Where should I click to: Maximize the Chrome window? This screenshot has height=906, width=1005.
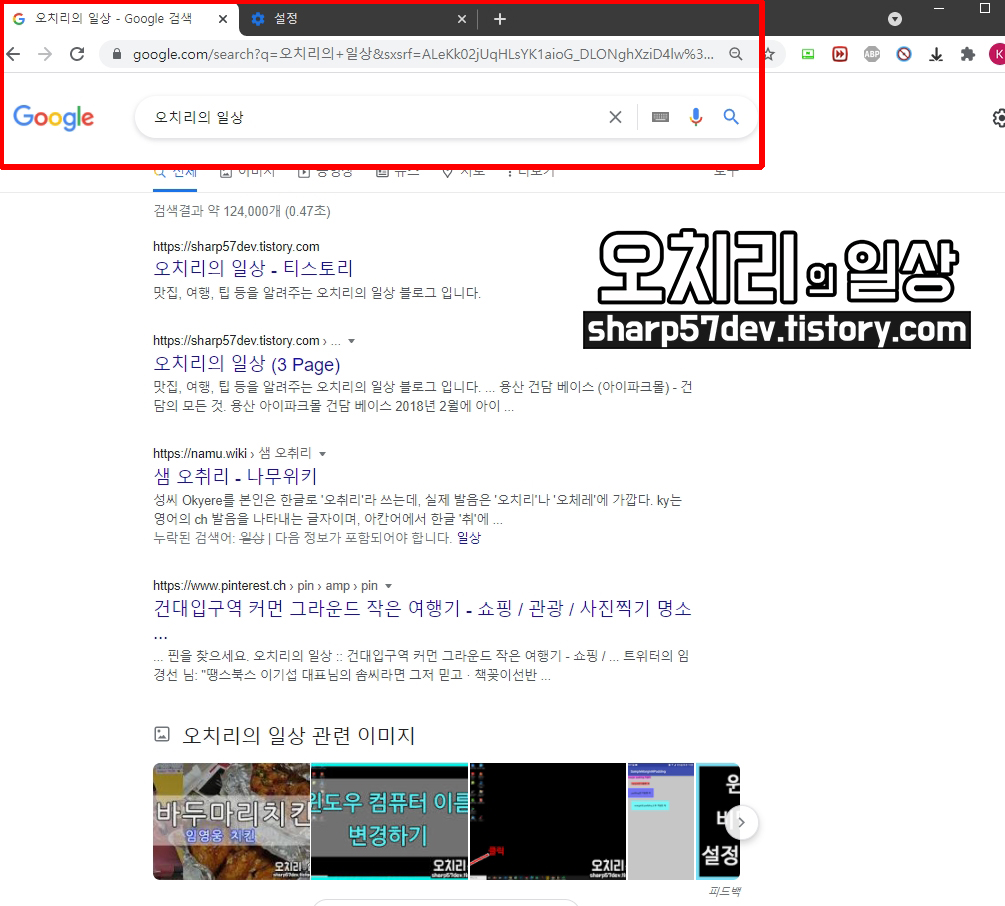point(985,8)
